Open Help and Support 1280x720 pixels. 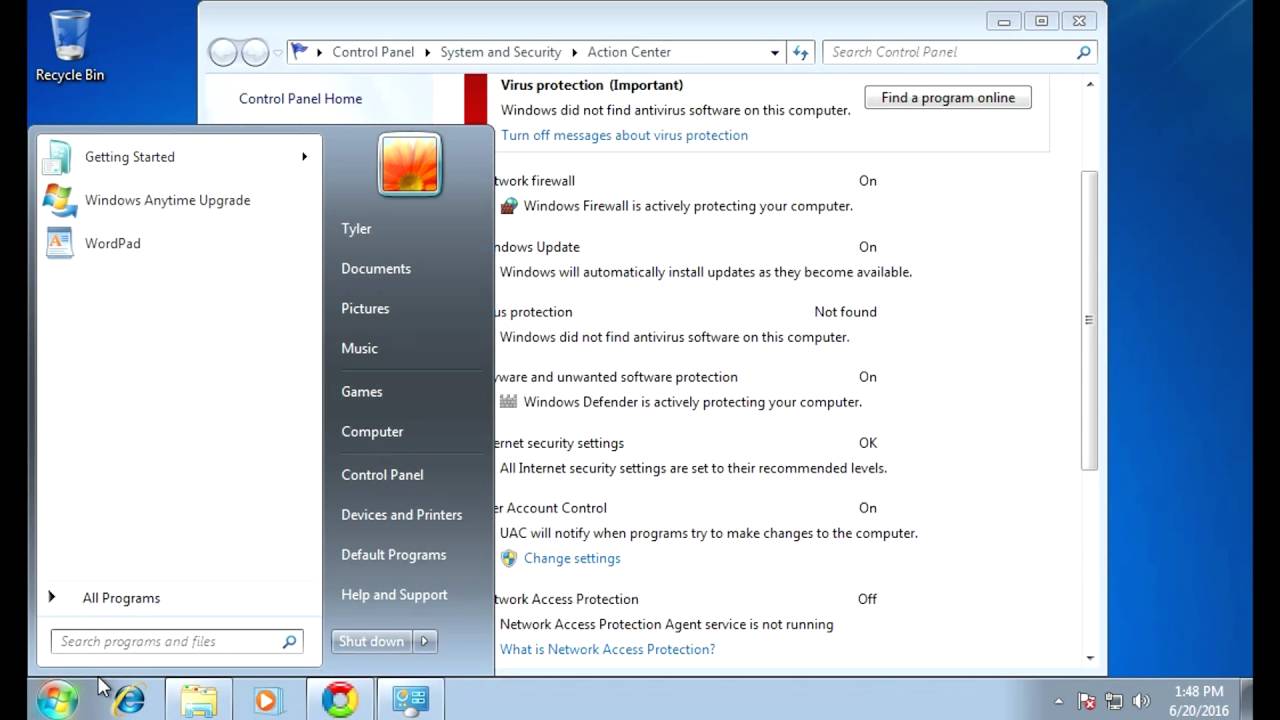pyautogui.click(x=394, y=595)
